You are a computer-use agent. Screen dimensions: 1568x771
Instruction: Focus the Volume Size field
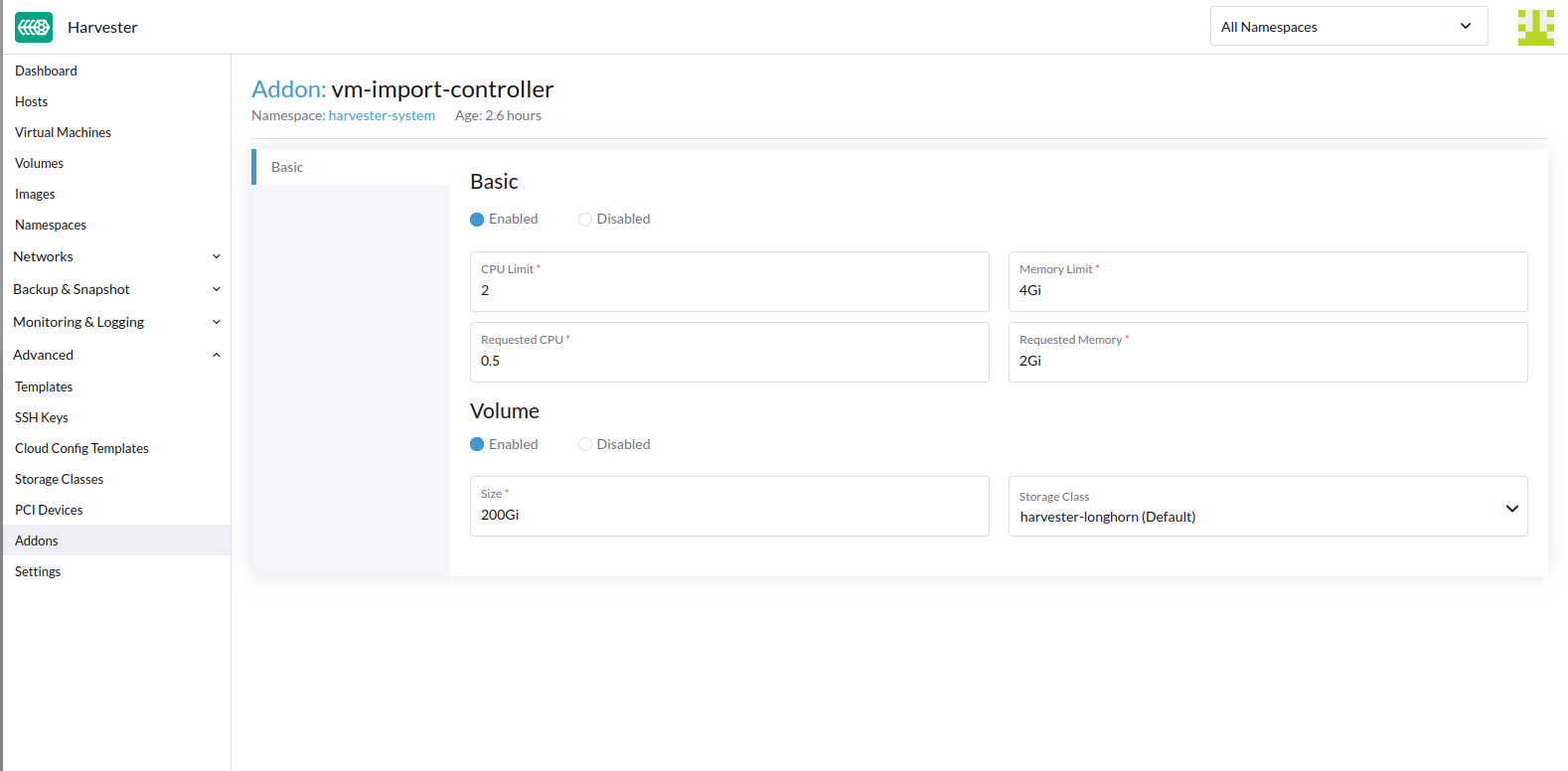(x=728, y=516)
